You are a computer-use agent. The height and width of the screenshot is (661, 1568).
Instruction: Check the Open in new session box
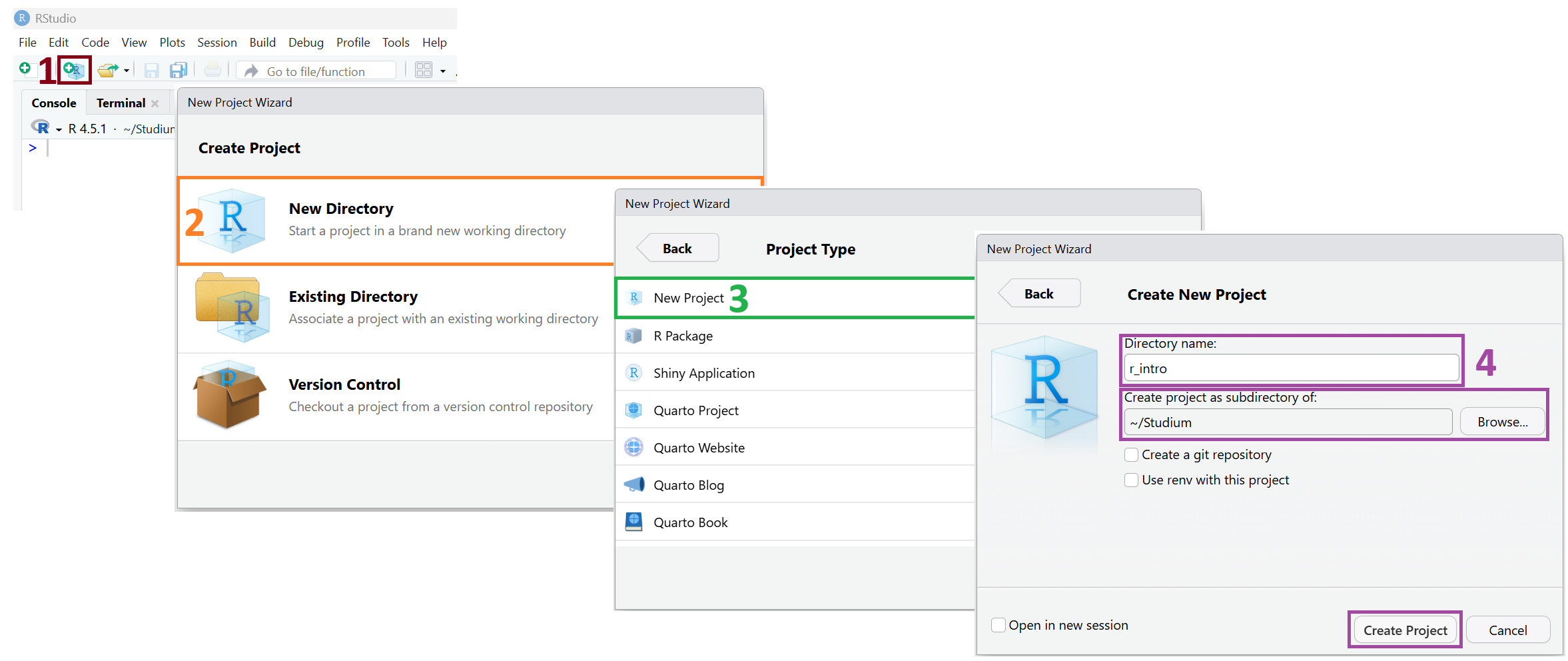pyautogui.click(x=998, y=625)
